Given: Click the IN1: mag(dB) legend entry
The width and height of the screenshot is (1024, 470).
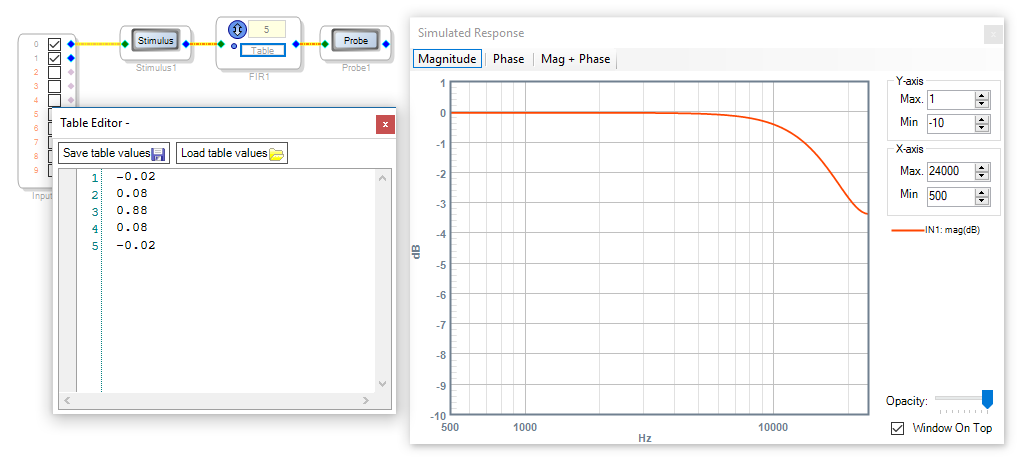Looking at the screenshot, I should click(935, 230).
